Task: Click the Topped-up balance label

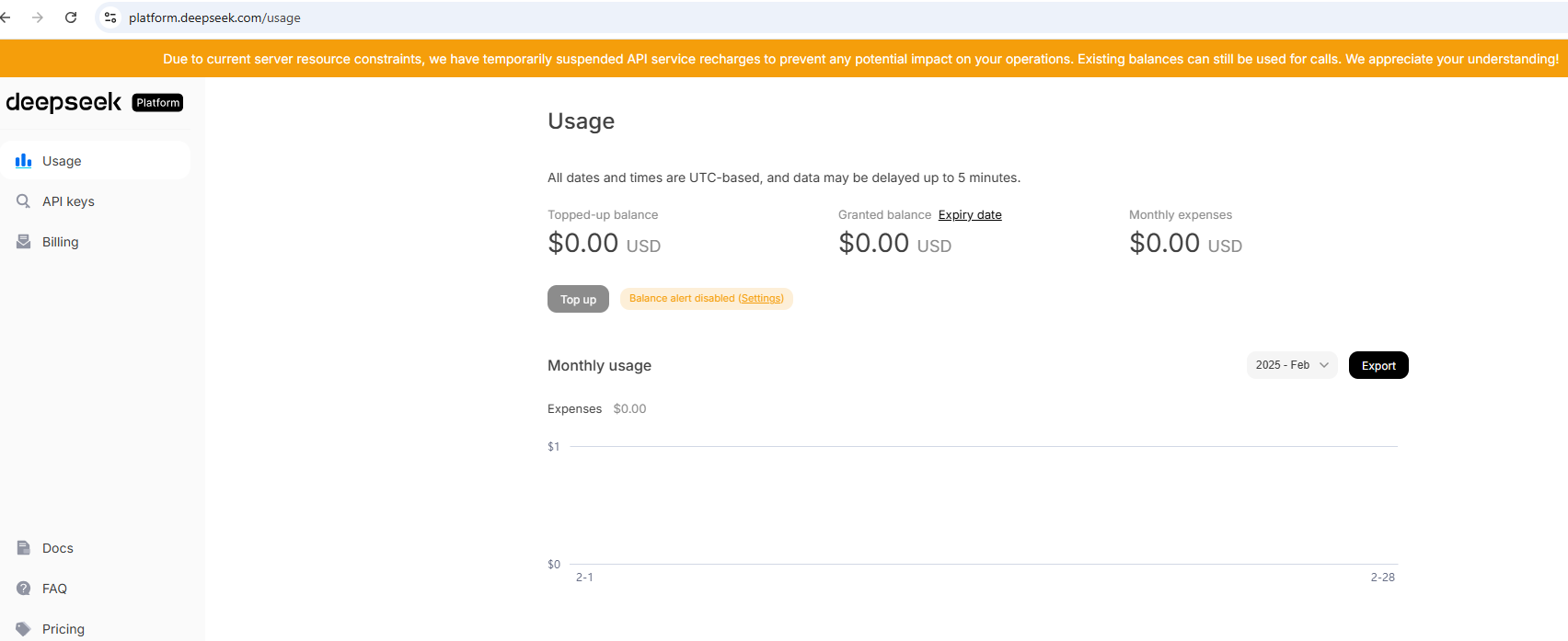Action: click(603, 215)
